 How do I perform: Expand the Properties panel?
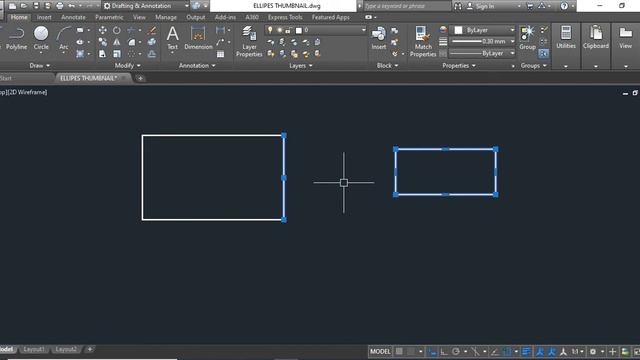coord(459,65)
